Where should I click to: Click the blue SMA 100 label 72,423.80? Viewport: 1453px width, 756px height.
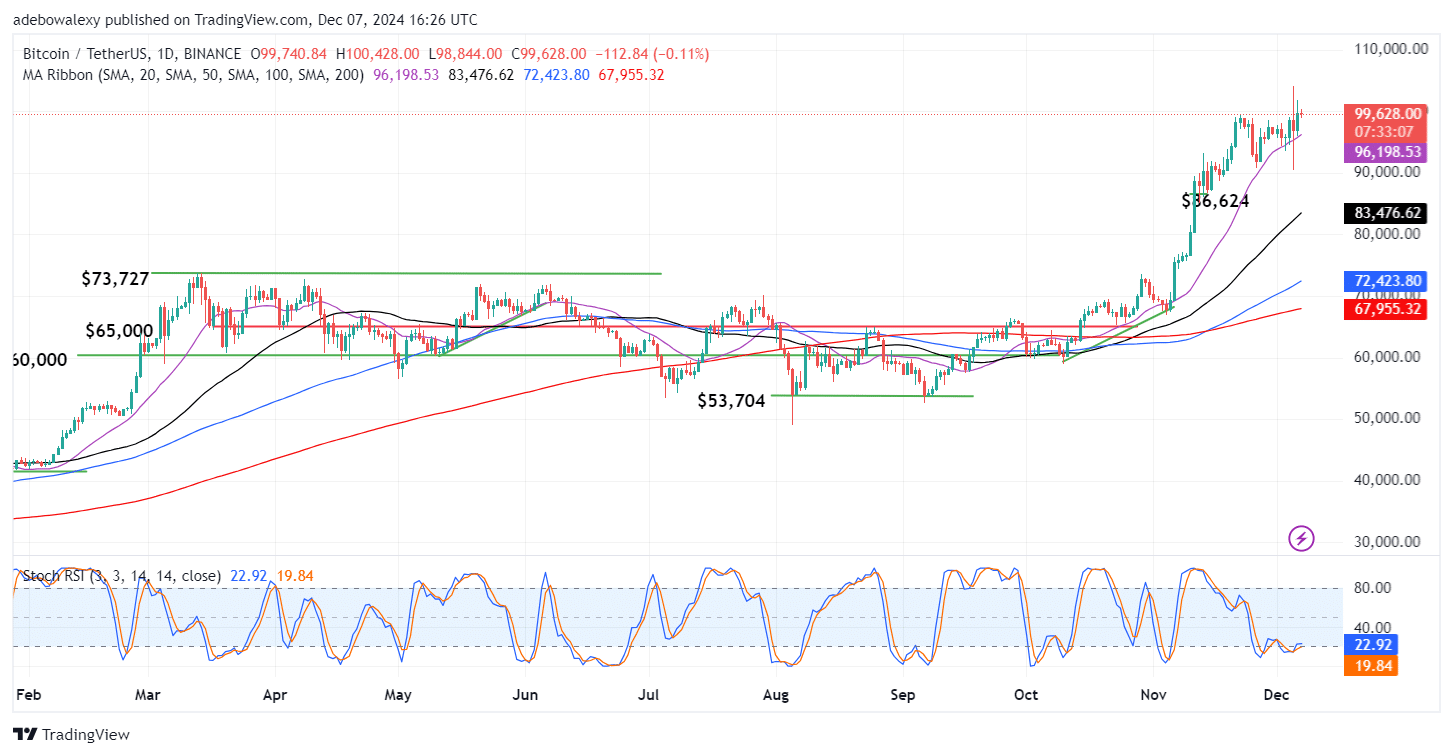pos(1384,281)
